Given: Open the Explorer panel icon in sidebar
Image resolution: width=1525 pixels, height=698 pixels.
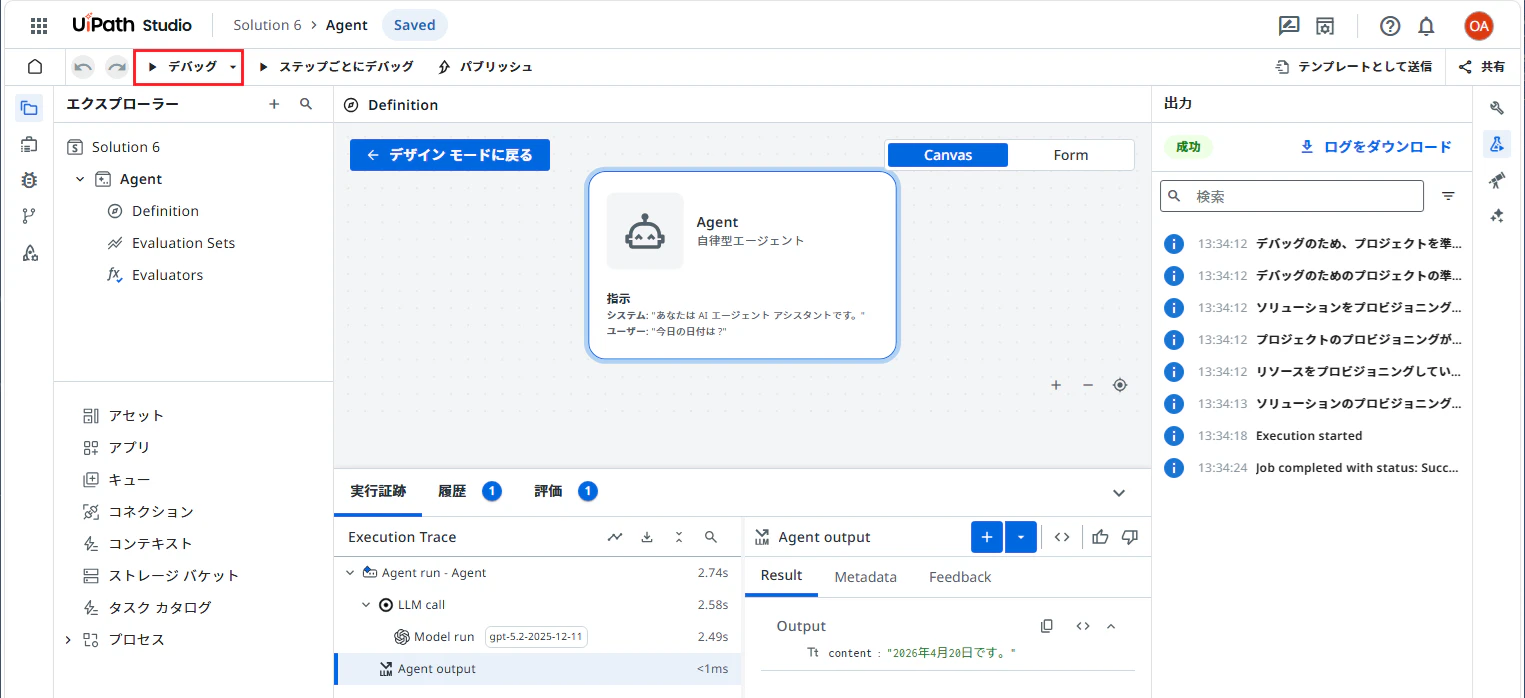Looking at the screenshot, I should click(x=29, y=109).
